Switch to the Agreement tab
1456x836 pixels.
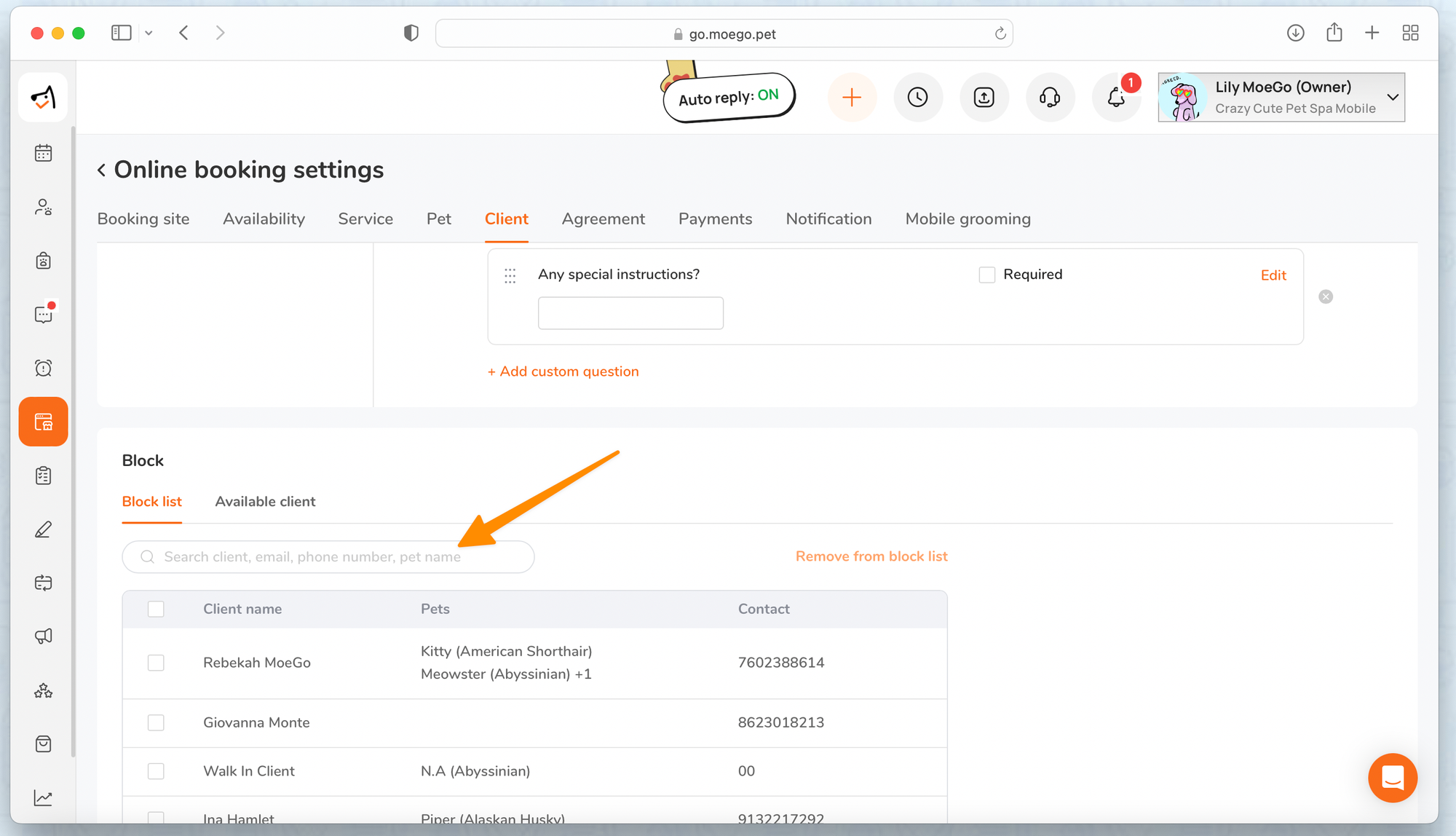(603, 219)
